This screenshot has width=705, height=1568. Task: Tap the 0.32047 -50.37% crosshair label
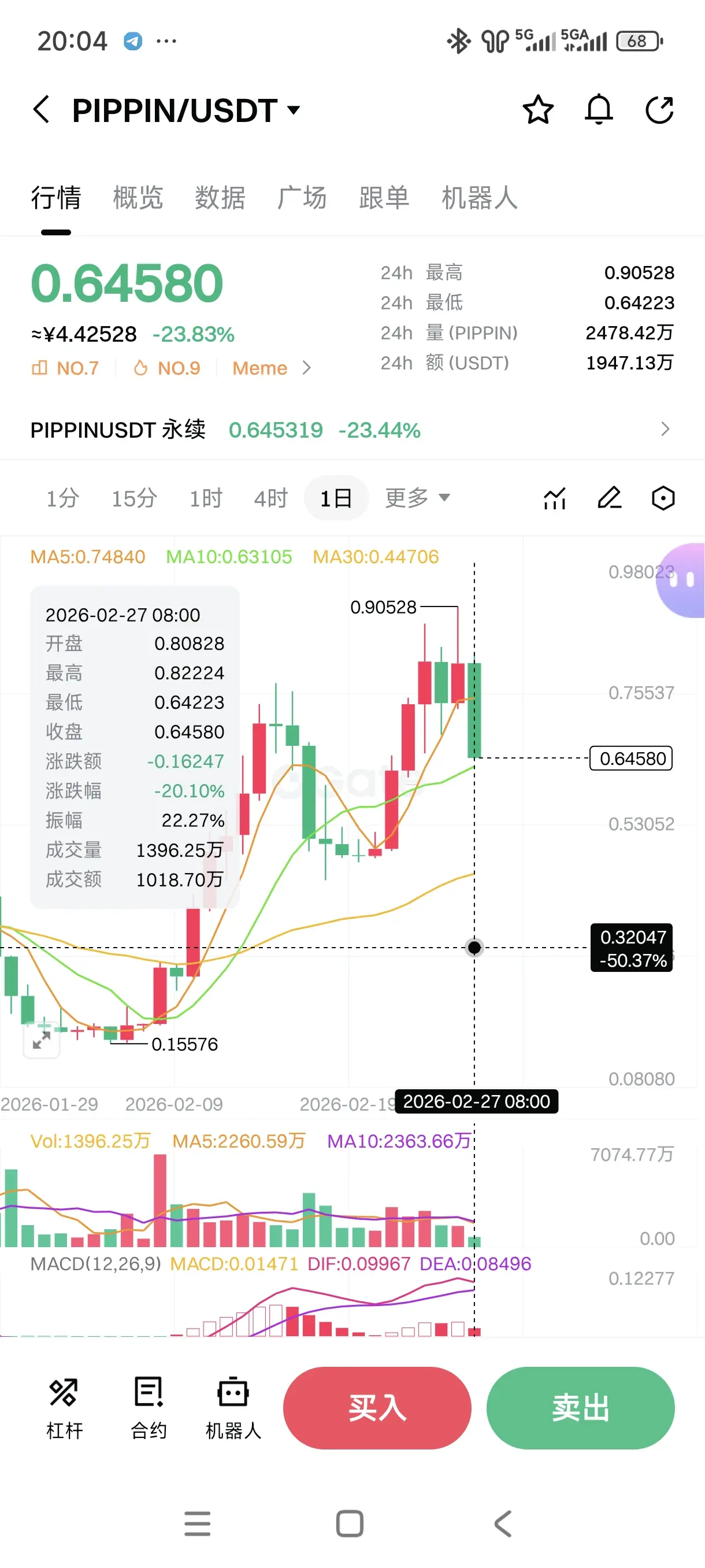coord(632,948)
